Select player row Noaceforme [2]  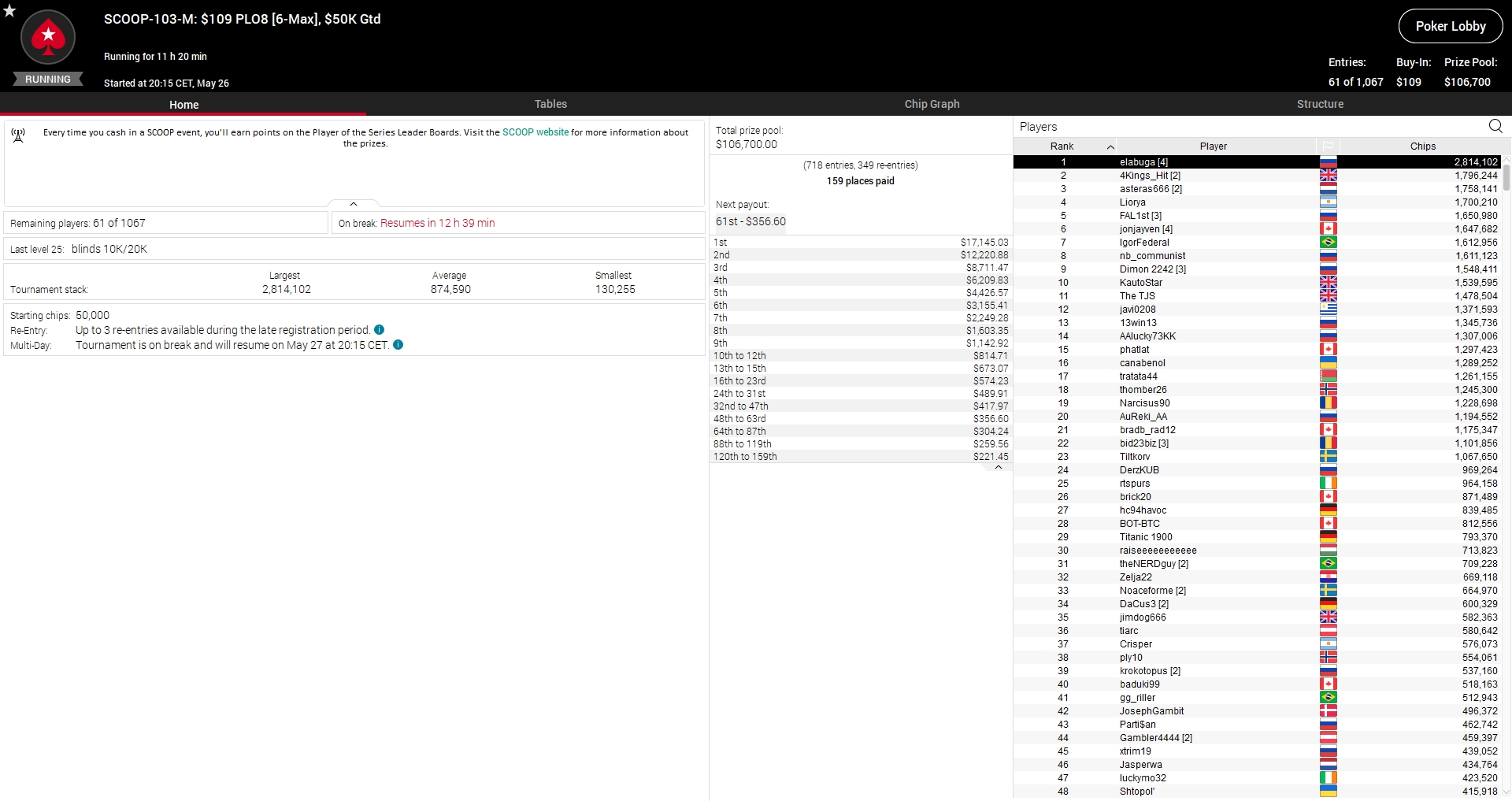point(1258,591)
